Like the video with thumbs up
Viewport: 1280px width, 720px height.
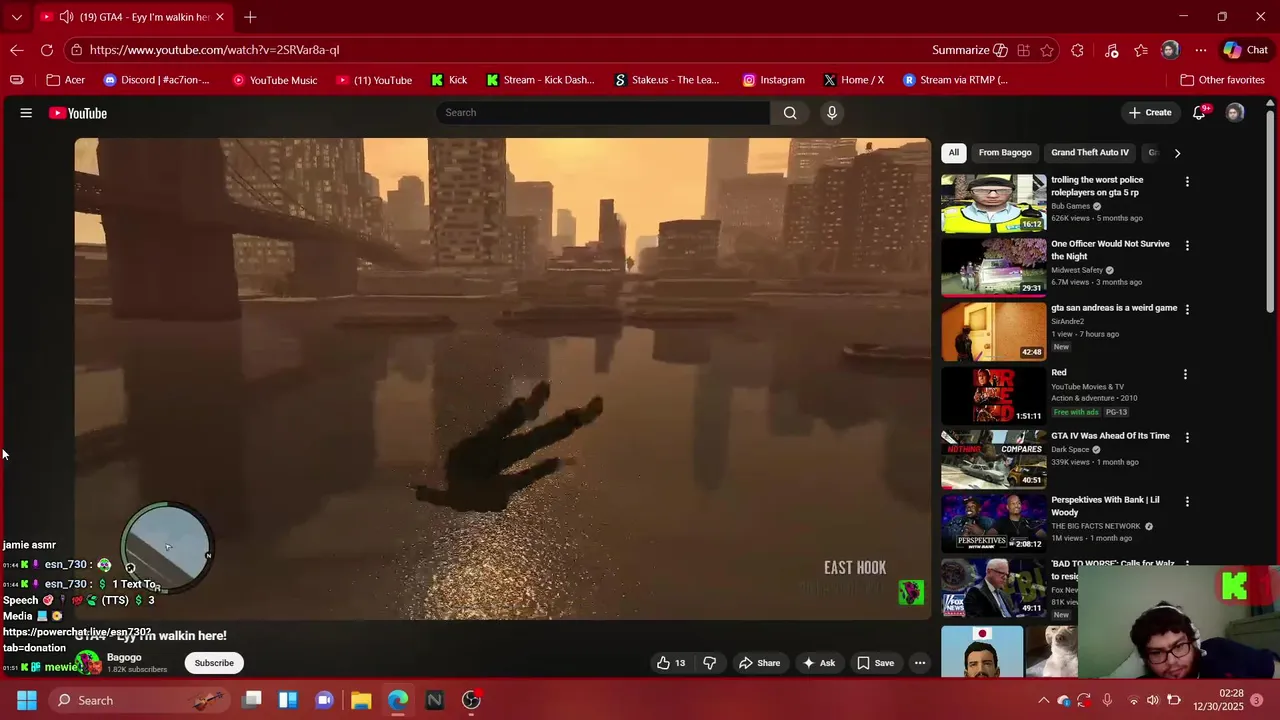click(671, 663)
